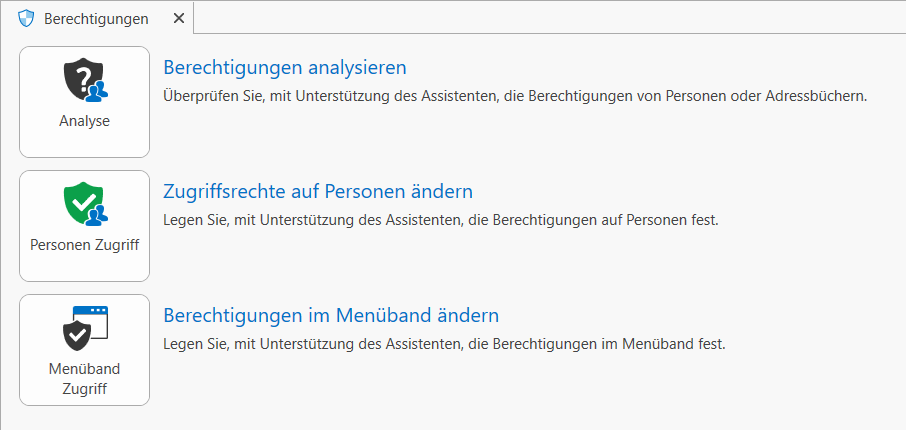Click the description starting 'Überprüfen Sie, mit Unterstützung'
The width and height of the screenshot is (906, 430).
coord(515,96)
